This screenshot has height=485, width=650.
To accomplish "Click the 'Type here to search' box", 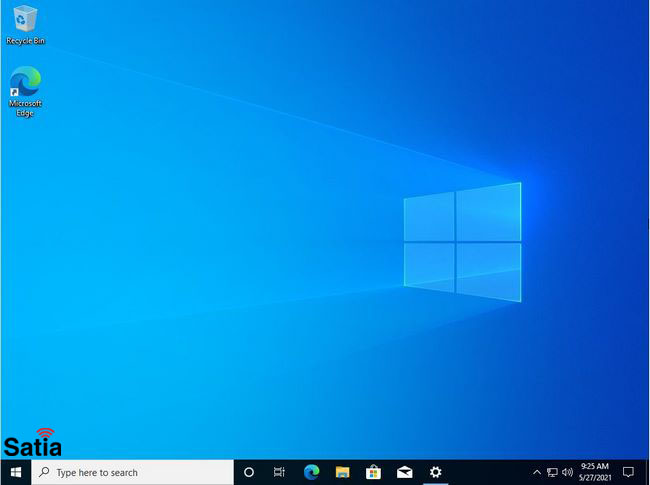I will 133,472.
